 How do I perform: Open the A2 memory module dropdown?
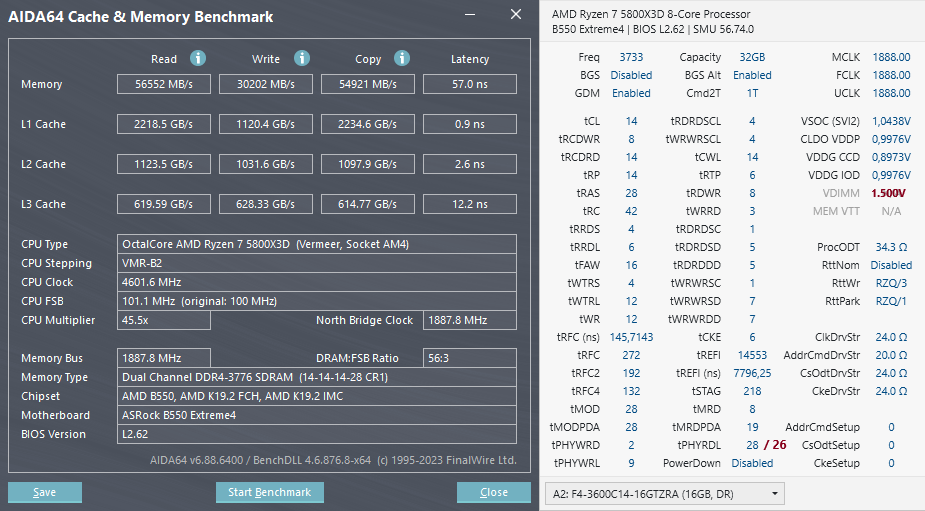[x=665, y=494]
